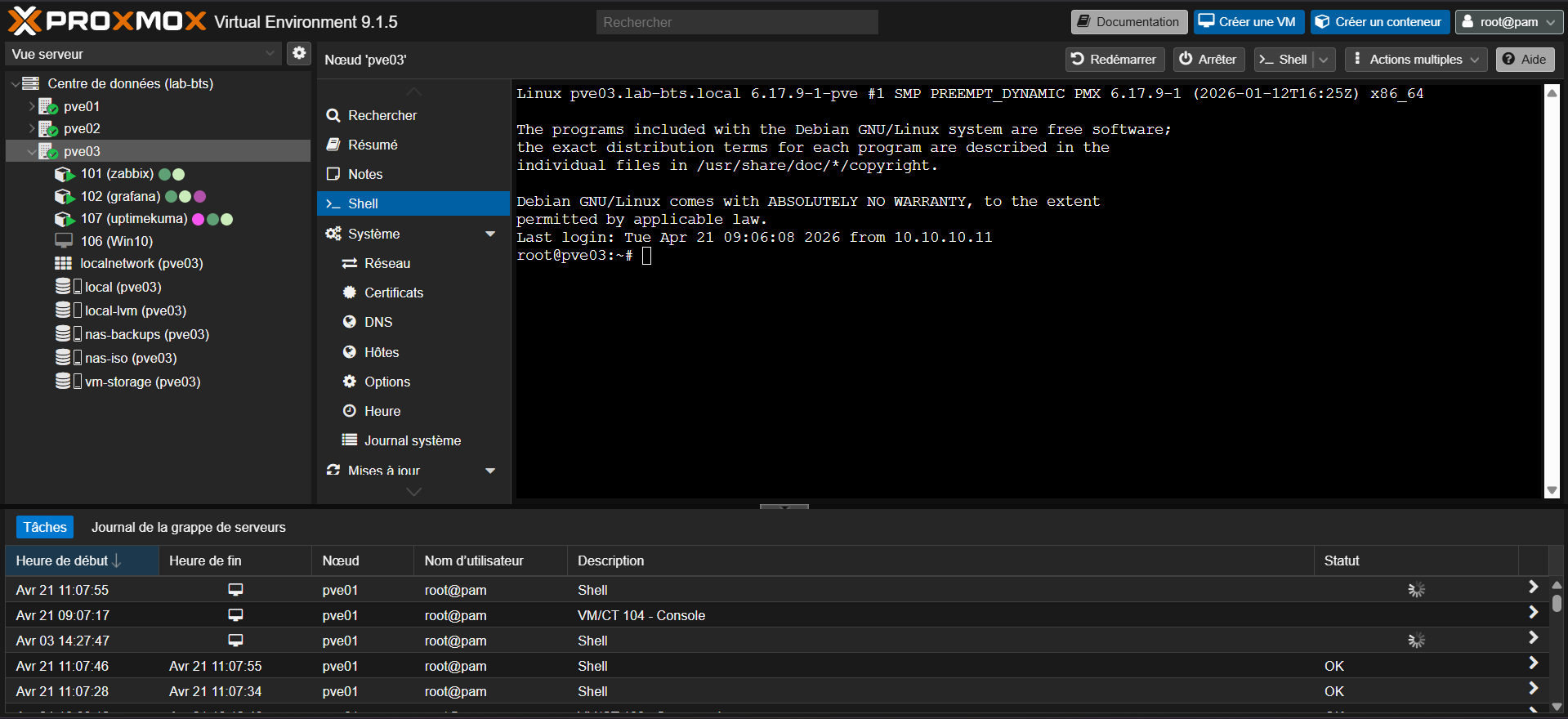Select the 102 (grafana) container icon
Screen dimensions: 1568x719
65,197
